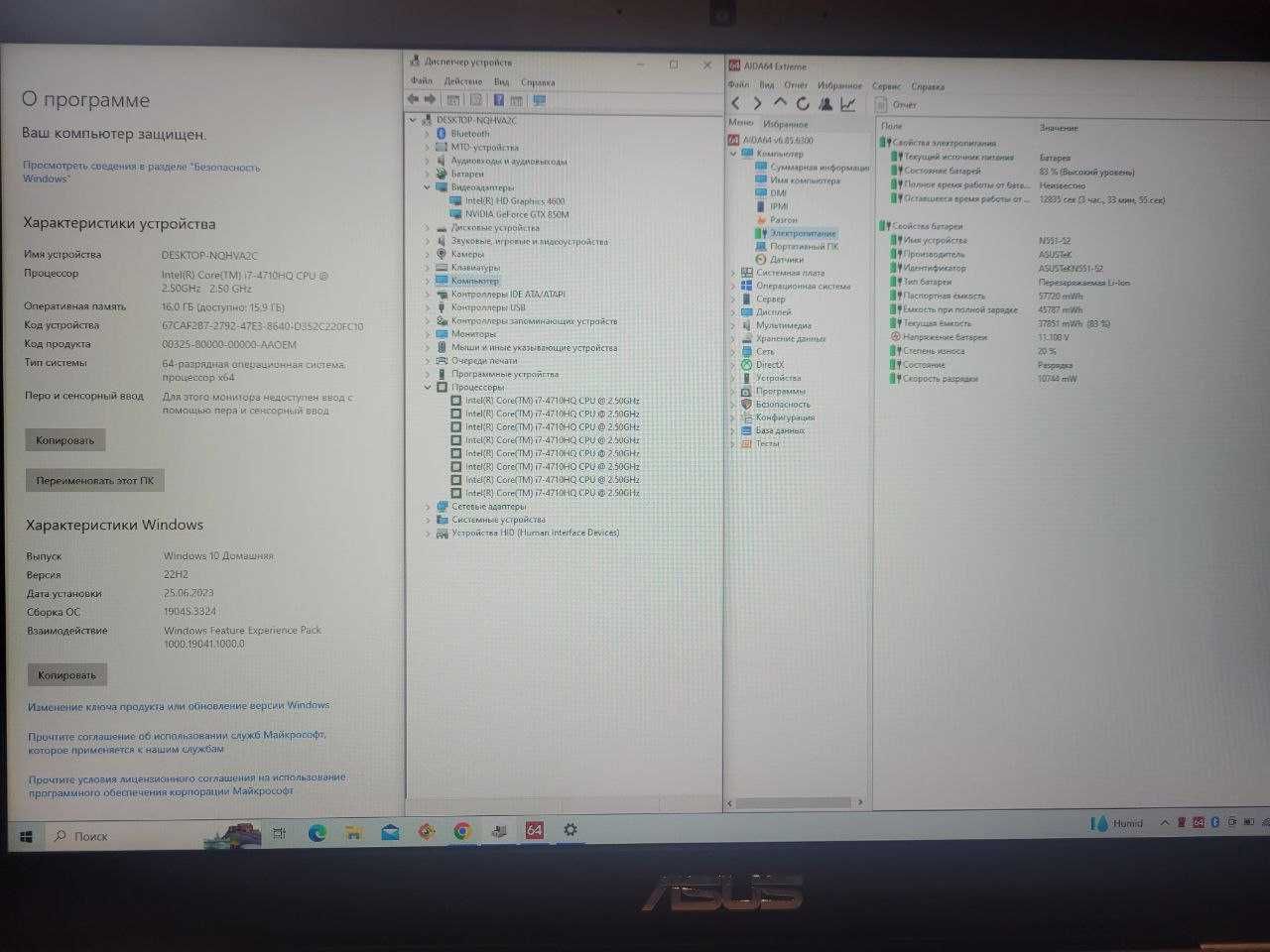Image resolution: width=1270 pixels, height=952 pixels.
Task: Open Microsoft services agreement link
Action: pos(177,743)
